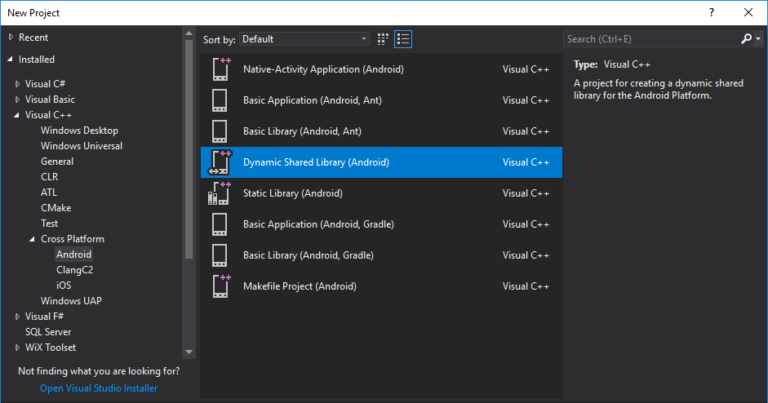Expand the Visual Basic node

coord(18,99)
